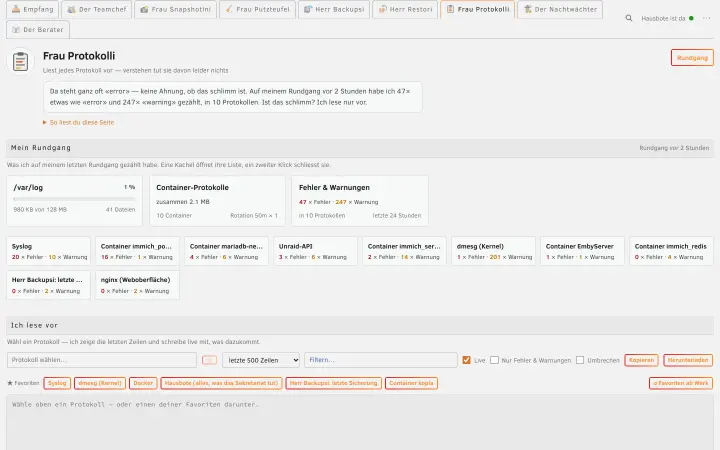Click the log output text area

point(360,422)
